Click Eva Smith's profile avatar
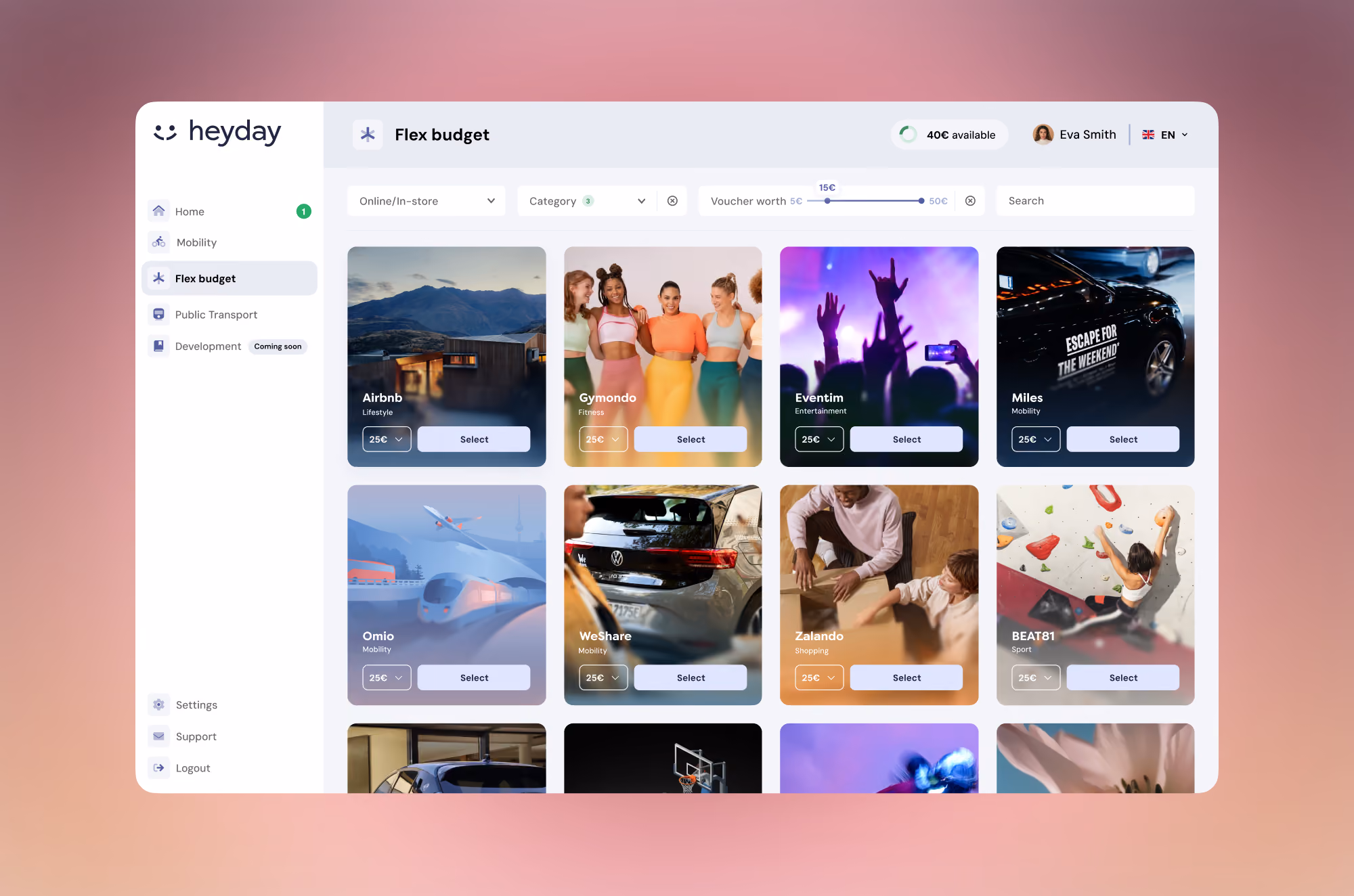 [1043, 134]
